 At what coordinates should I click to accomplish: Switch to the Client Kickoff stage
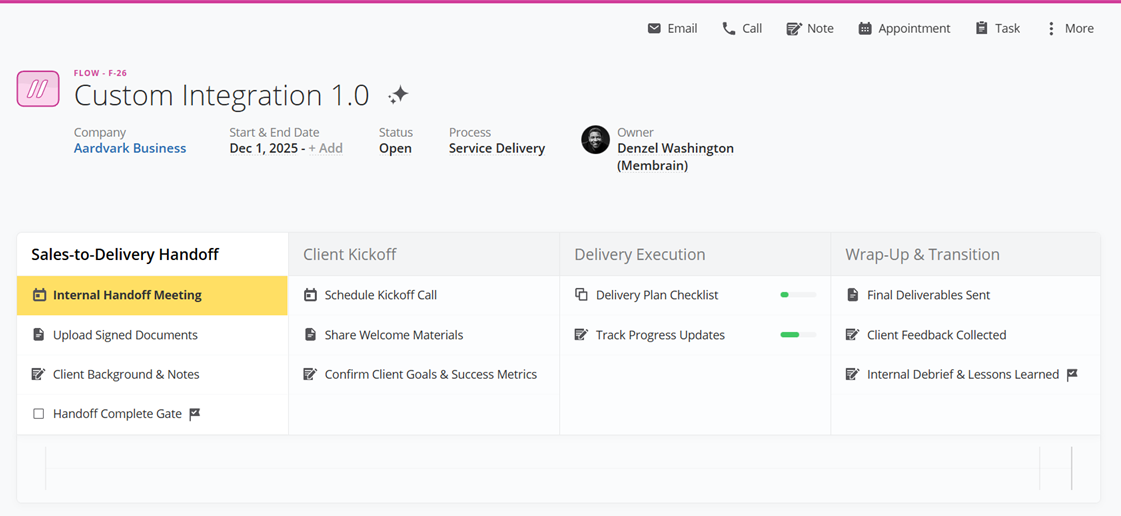pos(350,254)
